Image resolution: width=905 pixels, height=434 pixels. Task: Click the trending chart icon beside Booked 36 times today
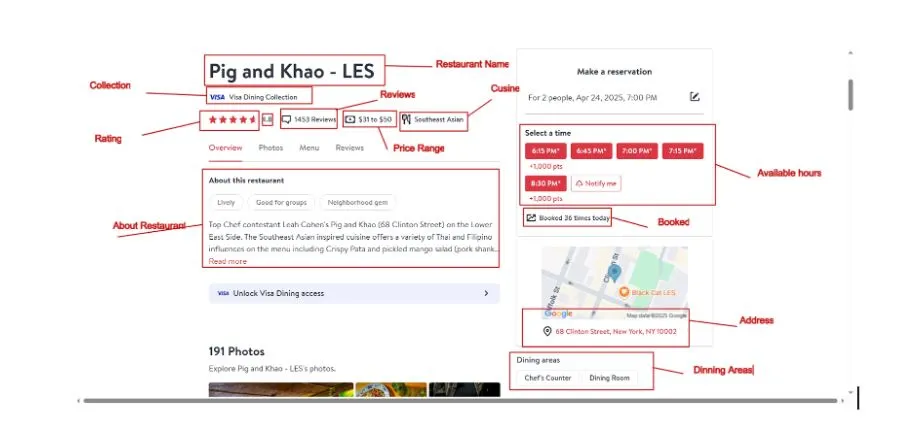tap(531, 218)
